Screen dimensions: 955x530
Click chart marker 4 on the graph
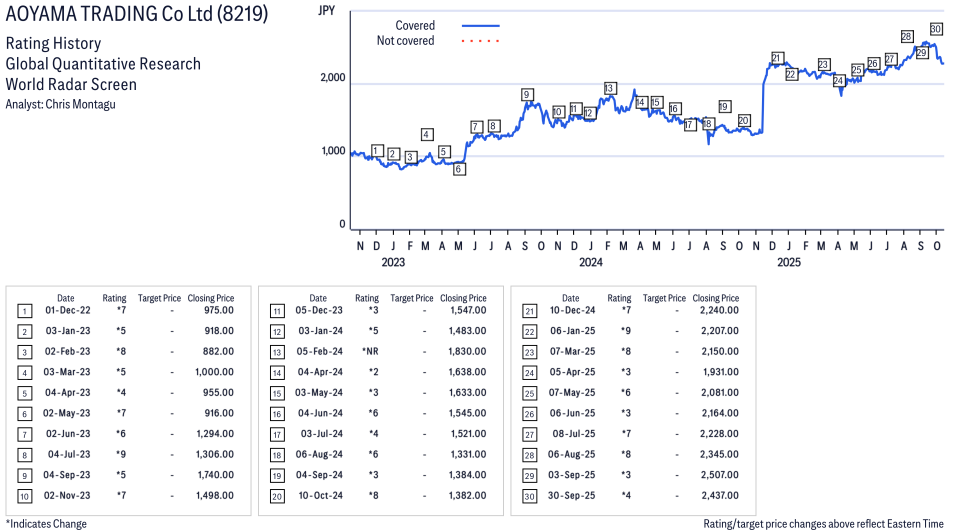427,135
